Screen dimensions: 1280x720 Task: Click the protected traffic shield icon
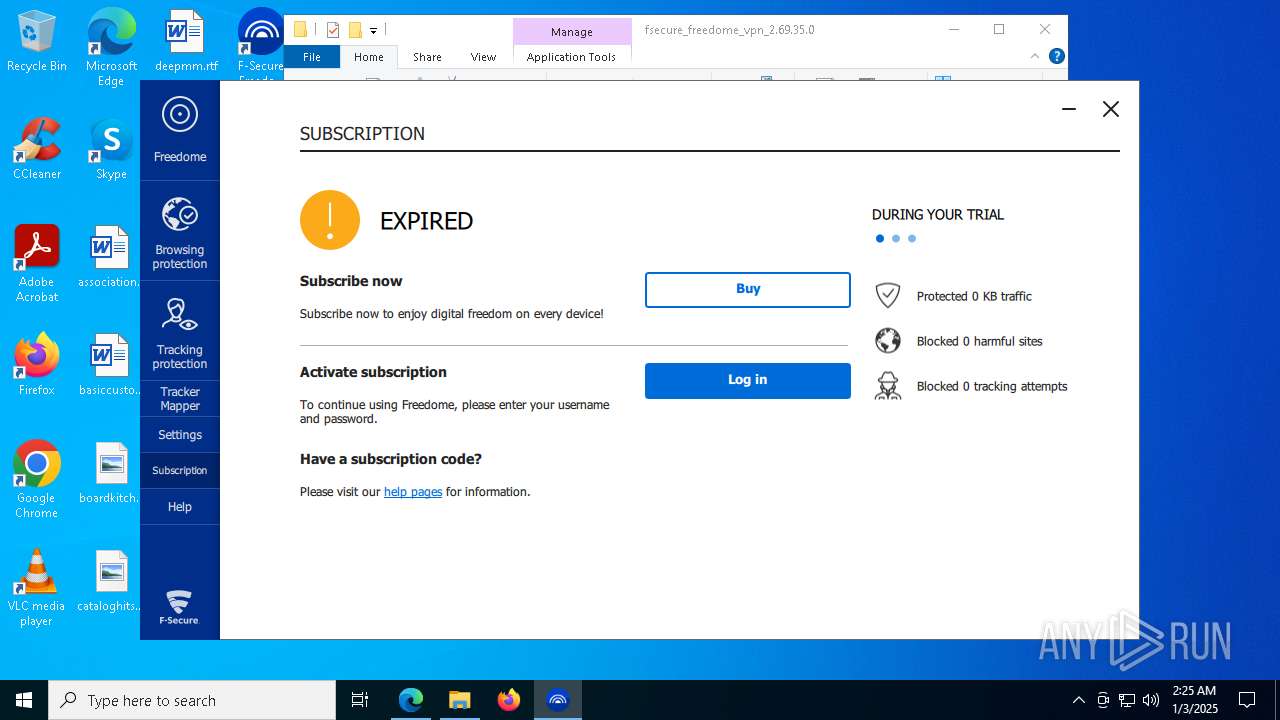(888, 296)
